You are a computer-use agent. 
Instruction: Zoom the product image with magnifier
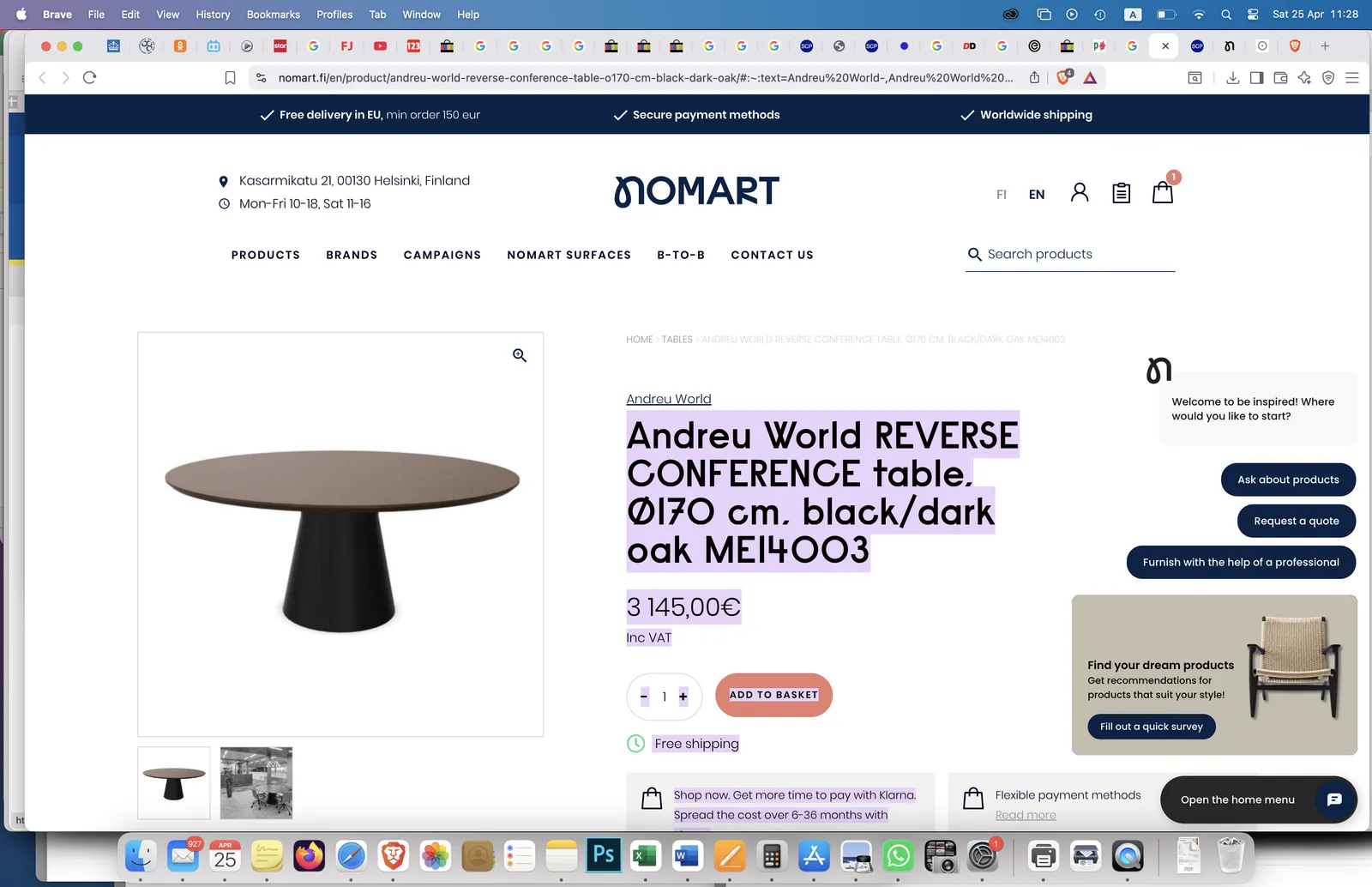tap(520, 355)
